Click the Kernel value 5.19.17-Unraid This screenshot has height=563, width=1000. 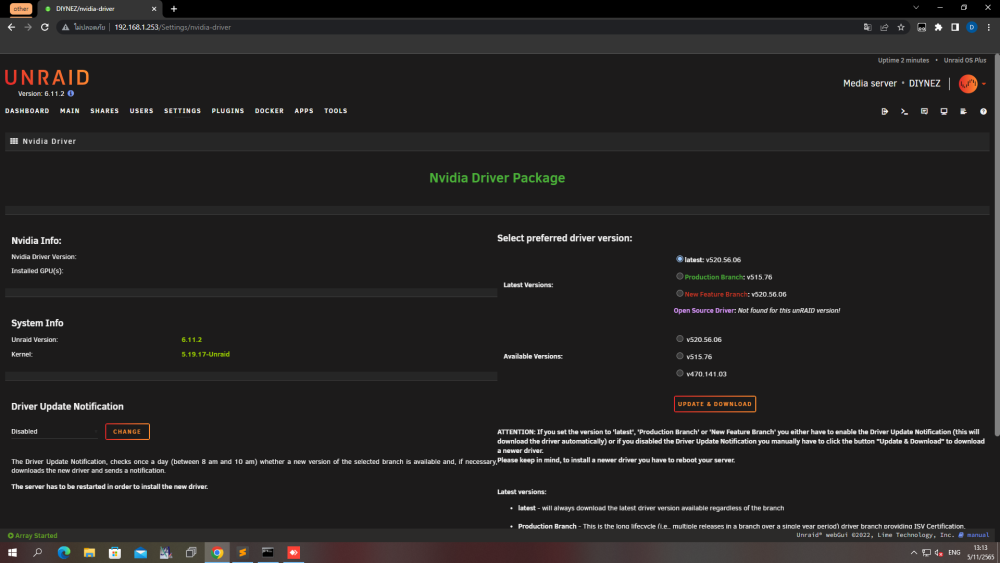pyautogui.click(x=205, y=355)
